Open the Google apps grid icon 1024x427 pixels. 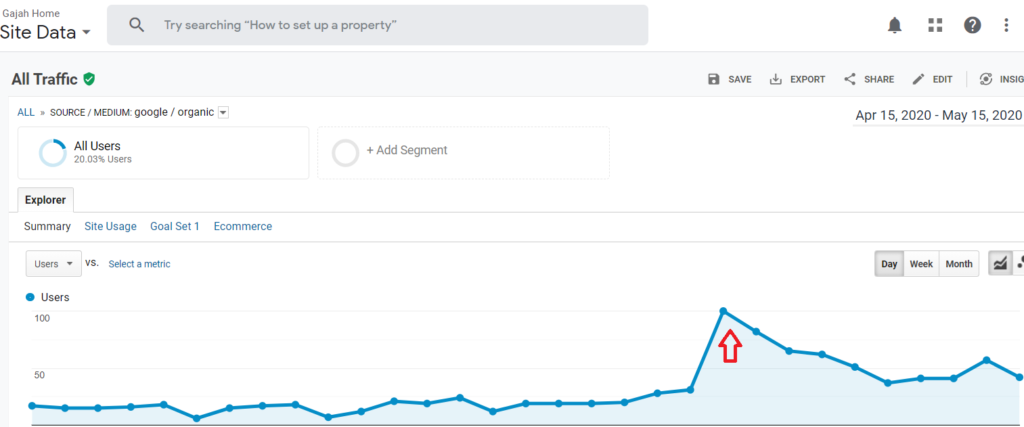pyautogui.click(x=935, y=26)
